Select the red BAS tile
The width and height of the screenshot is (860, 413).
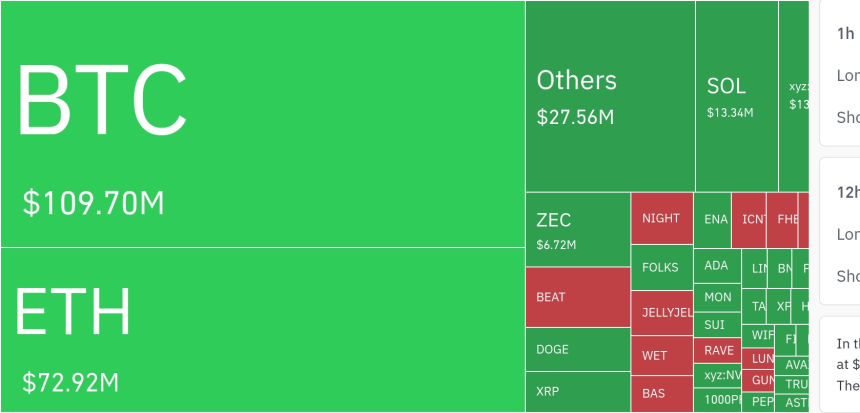(x=661, y=393)
